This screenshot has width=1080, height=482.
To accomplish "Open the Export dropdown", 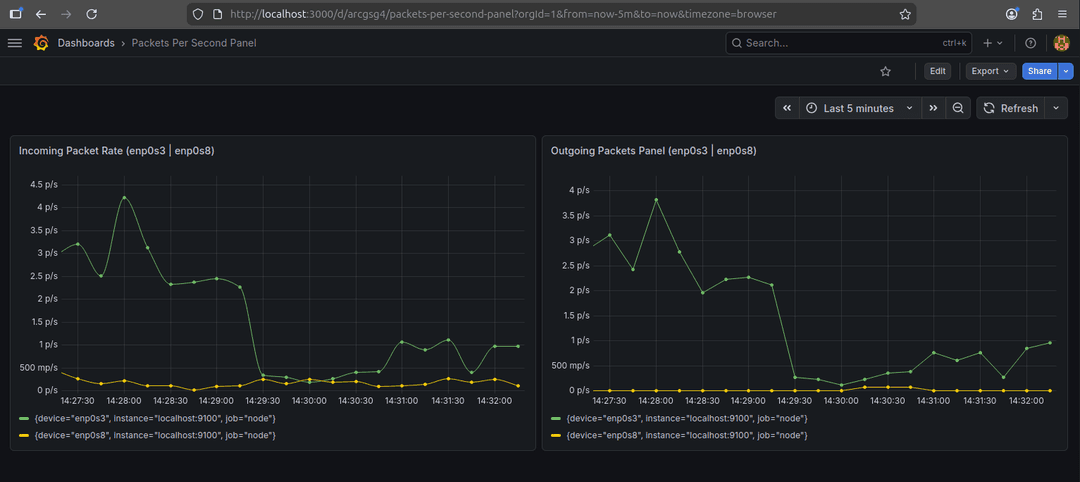I will [990, 71].
